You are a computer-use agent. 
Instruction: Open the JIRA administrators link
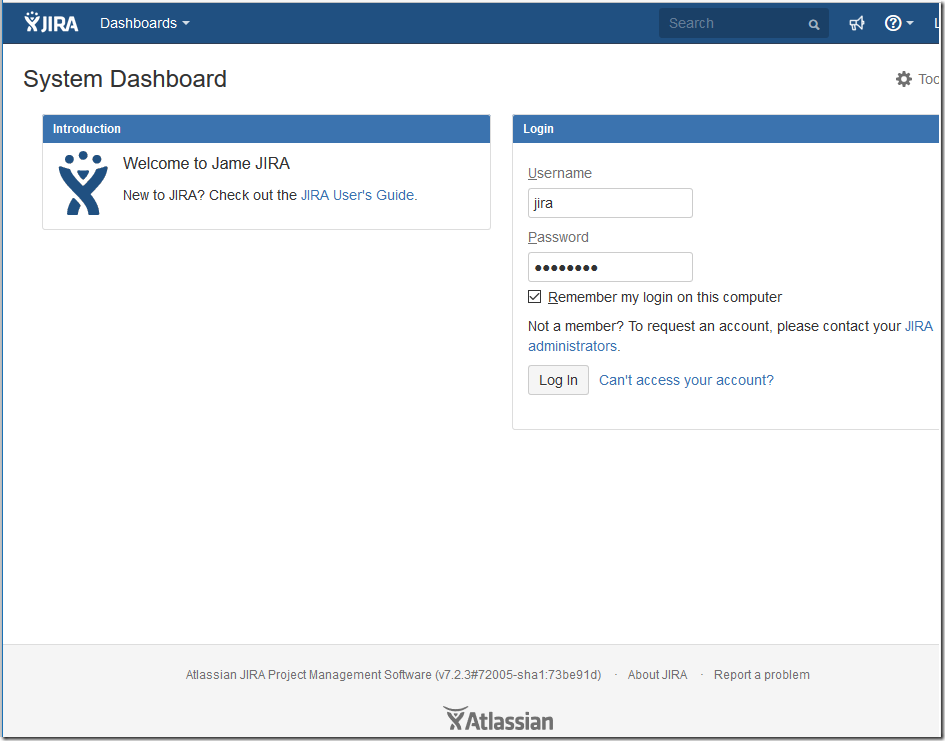(x=730, y=336)
